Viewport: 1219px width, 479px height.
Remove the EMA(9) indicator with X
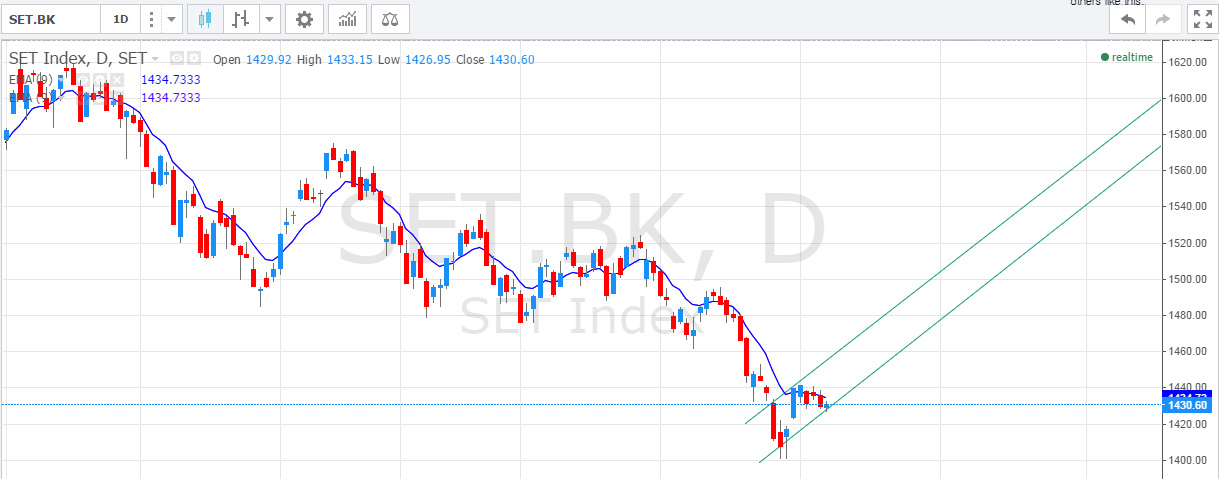click(x=116, y=79)
